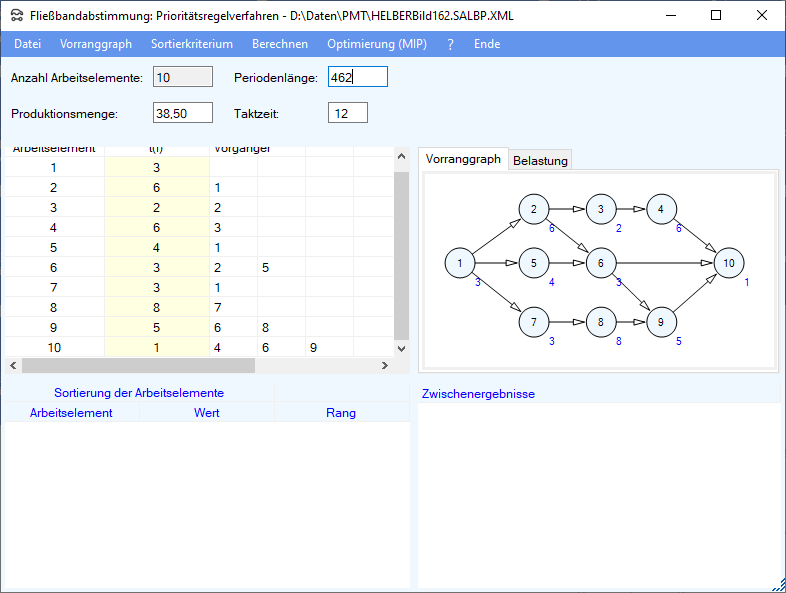Click node 10 in the precedence graph
The height and width of the screenshot is (593, 786).
(x=729, y=263)
